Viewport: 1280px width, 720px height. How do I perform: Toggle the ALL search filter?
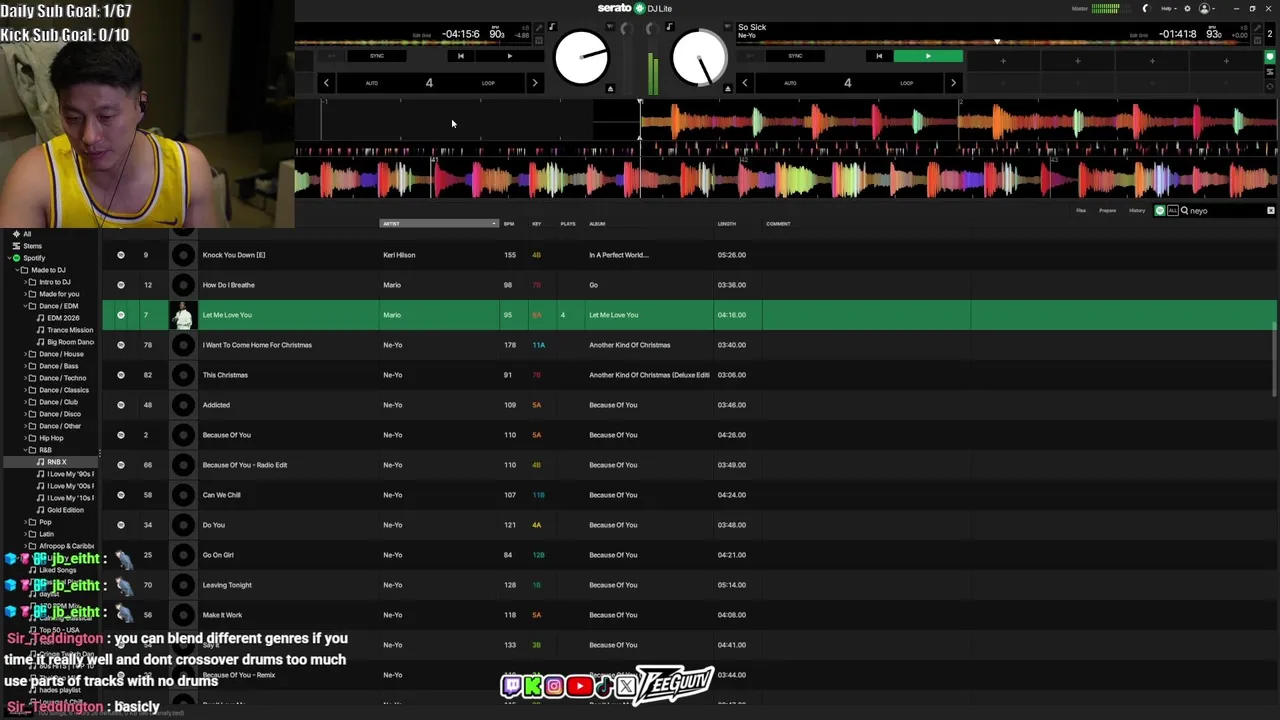tap(1172, 211)
